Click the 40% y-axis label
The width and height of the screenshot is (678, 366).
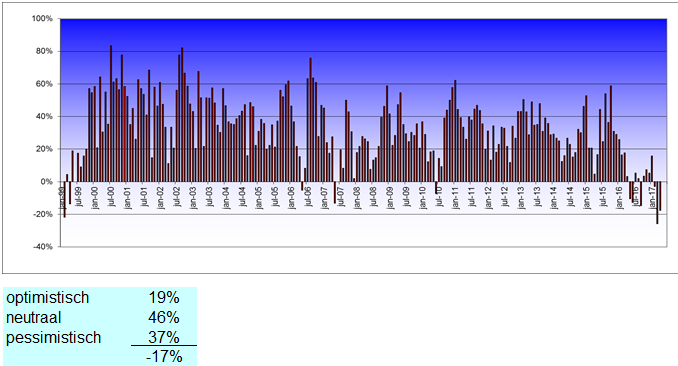pyautogui.click(x=44, y=116)
